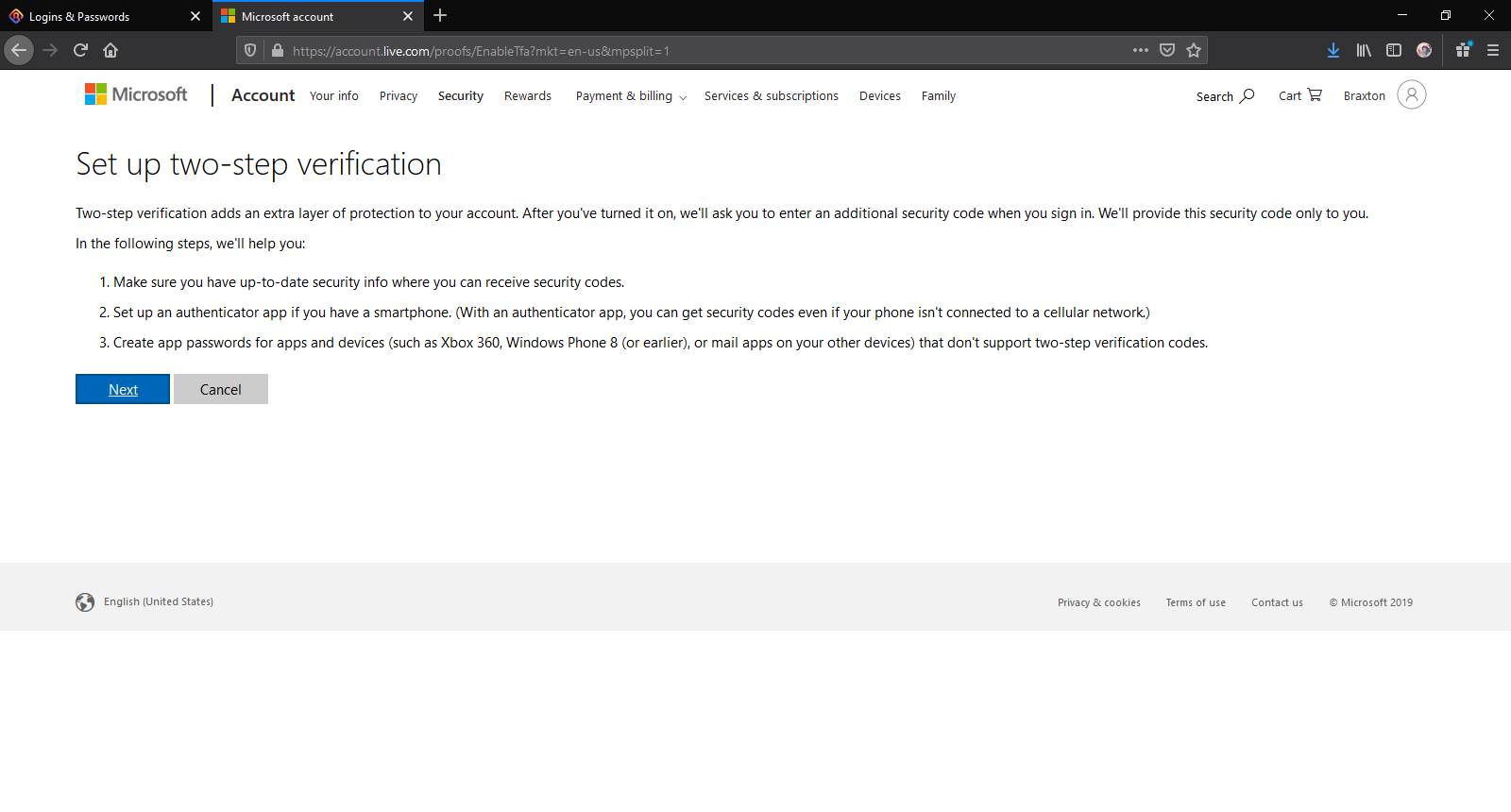Toggle the sidebar view
This screenshot has height=812, width=1511.
click(x=1394, y=50)
